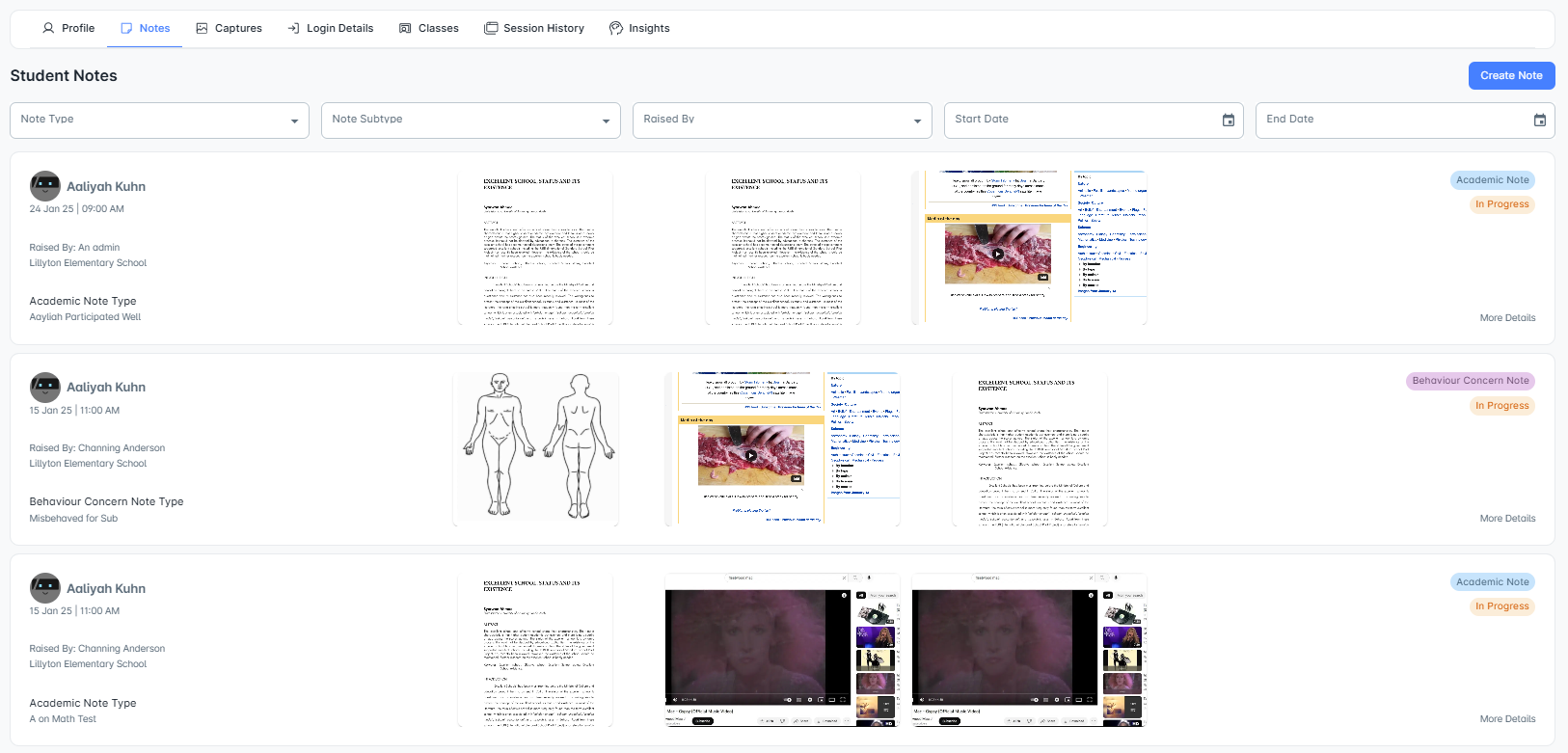Open the body diagram thumbnail
Screen dimensions: 1568x753
[536, 449]
